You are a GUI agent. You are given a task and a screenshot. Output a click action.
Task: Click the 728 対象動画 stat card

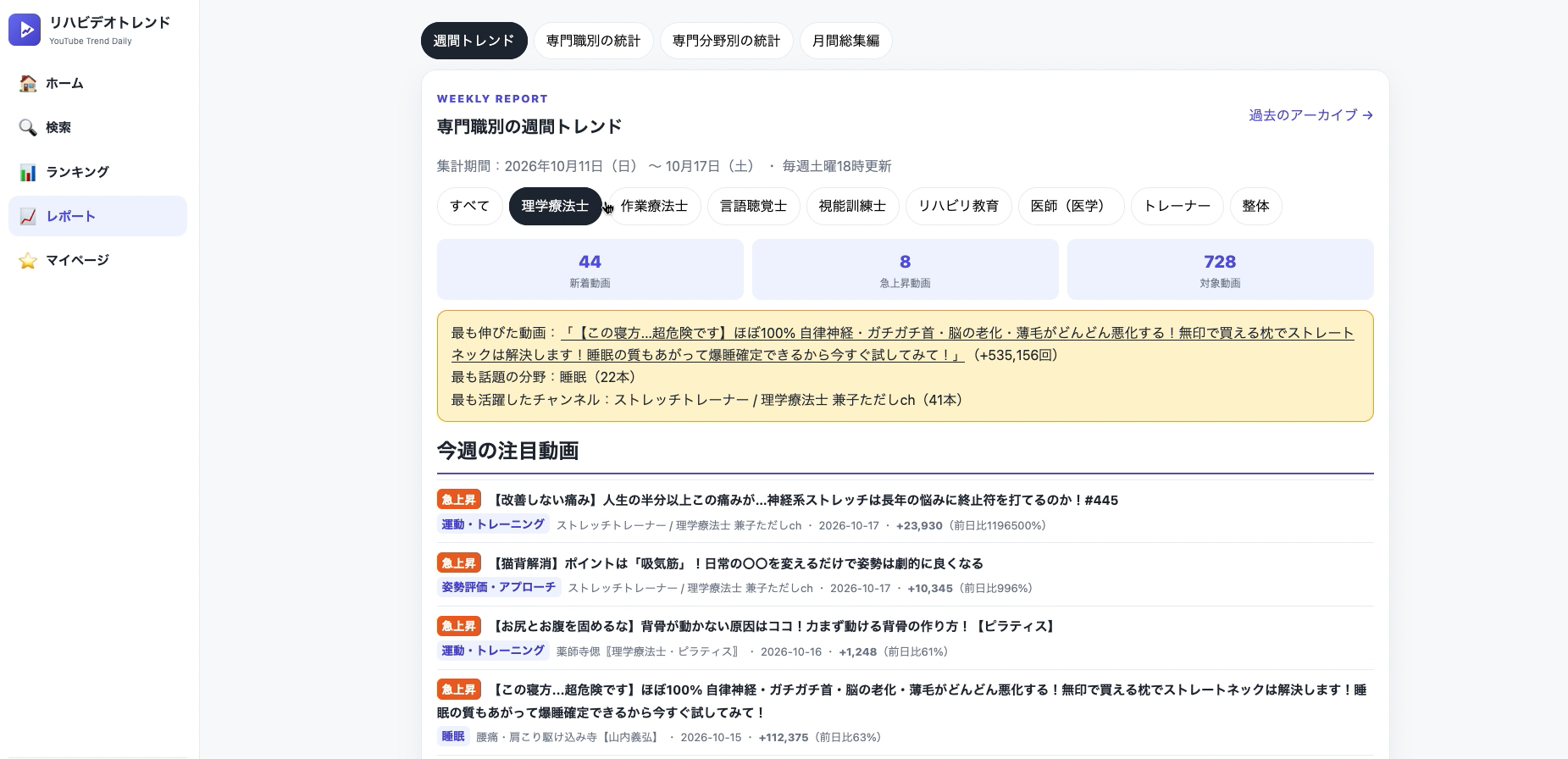[x=1220, y=269]
